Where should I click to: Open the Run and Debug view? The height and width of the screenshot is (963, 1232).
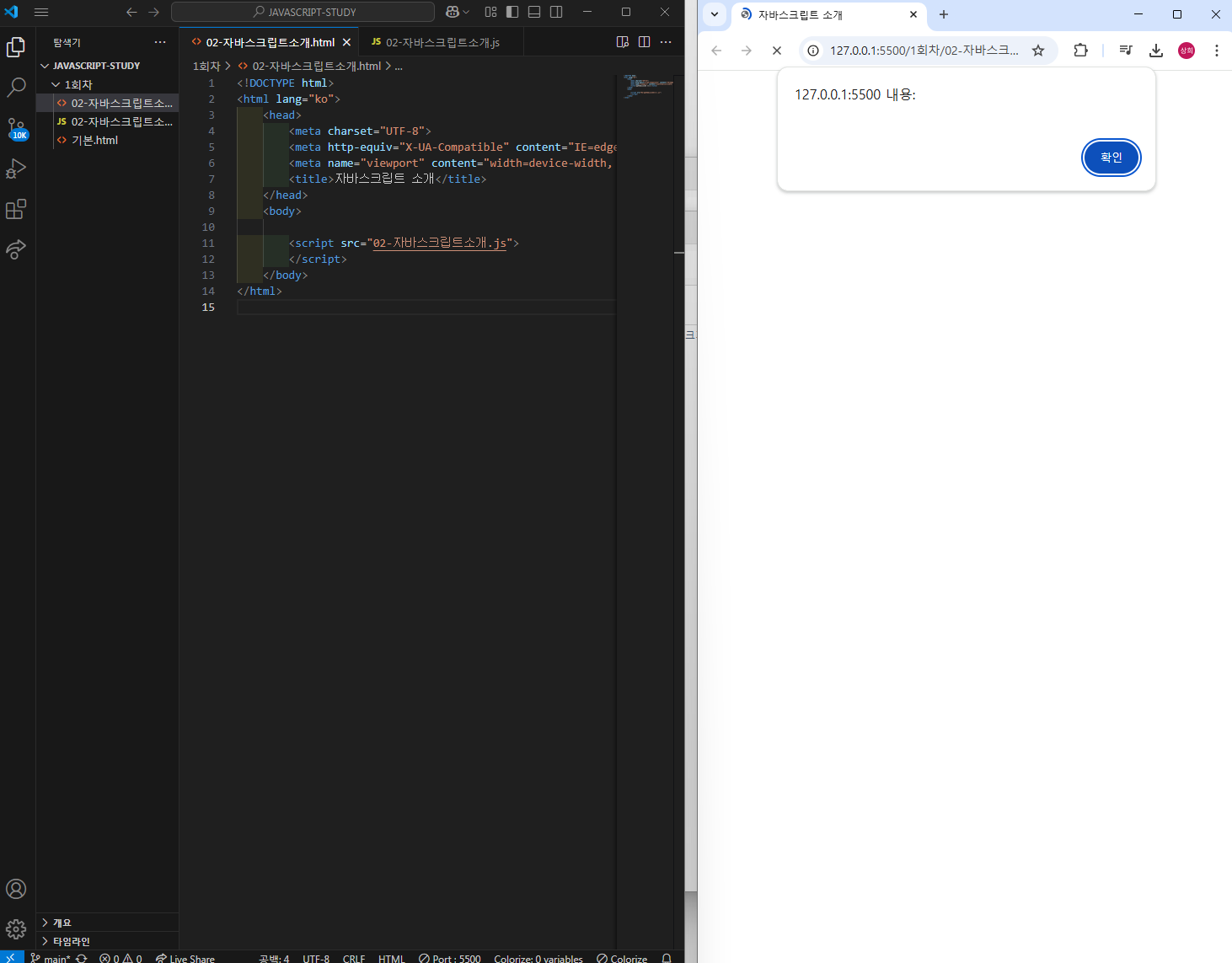coord(16,169)
